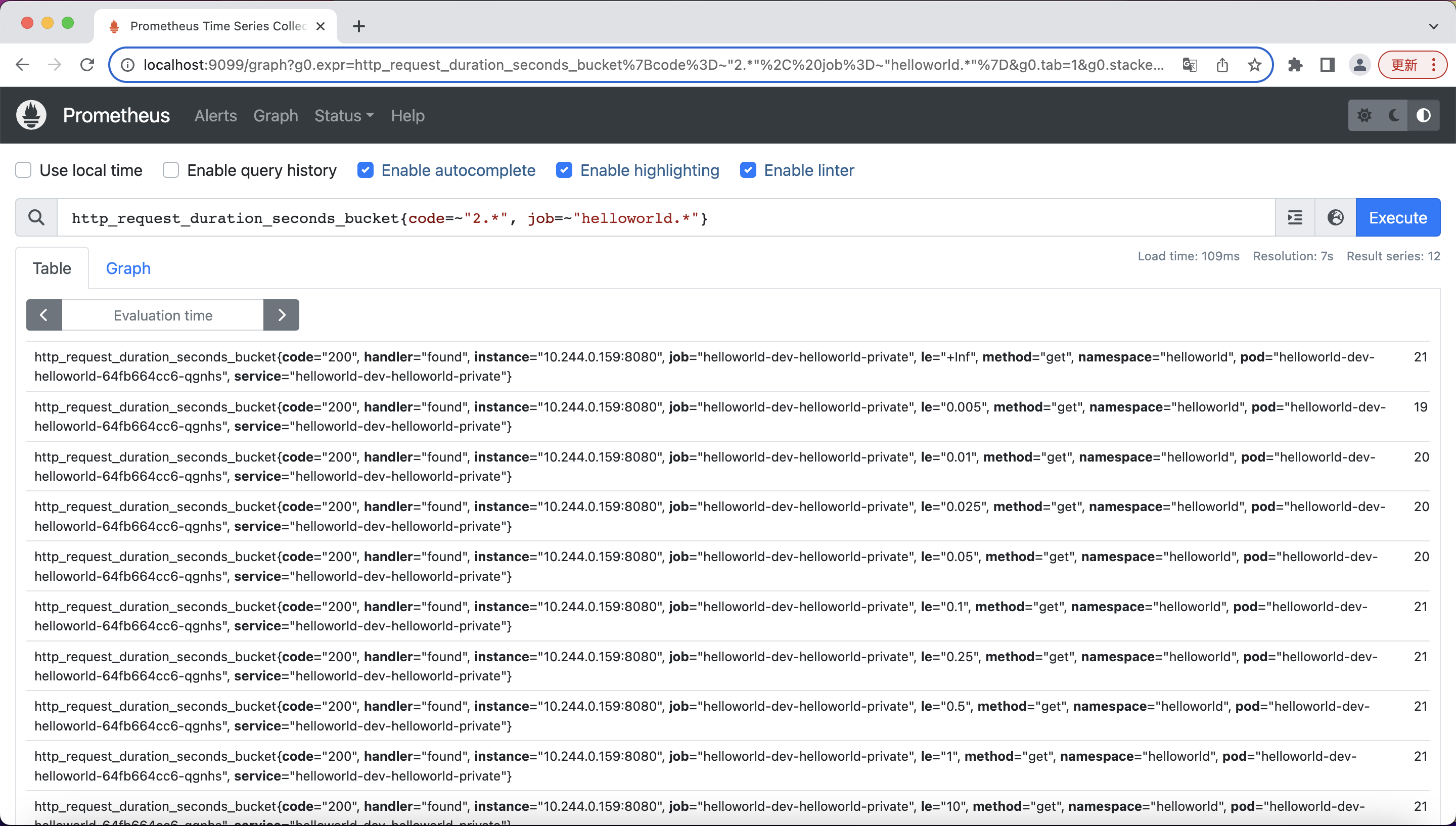Screen dimensions: 1456x826
Task: Expand the Status dropdown menu
Action: [344, 116]
